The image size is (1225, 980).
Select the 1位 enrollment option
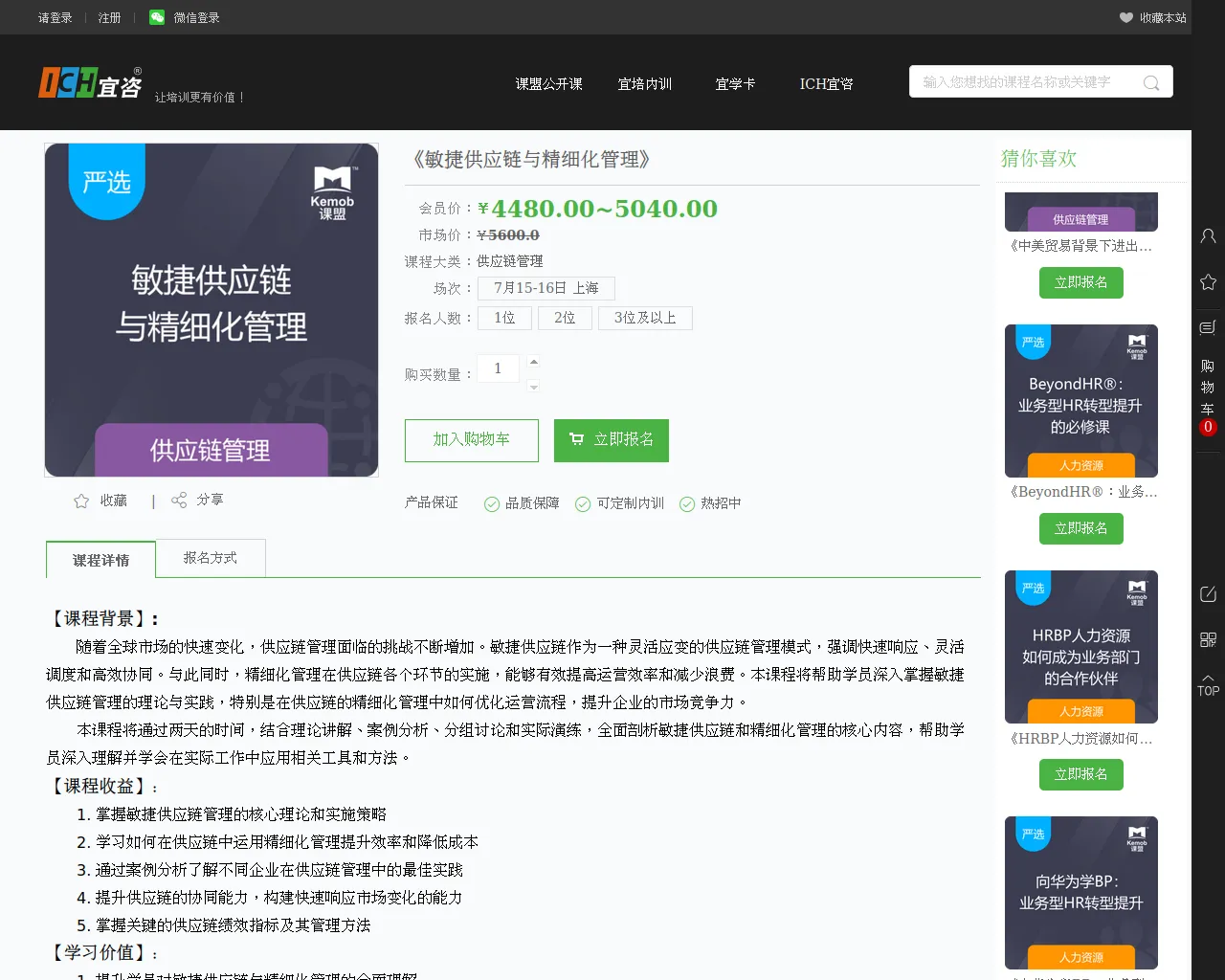[x=504, y=318]
